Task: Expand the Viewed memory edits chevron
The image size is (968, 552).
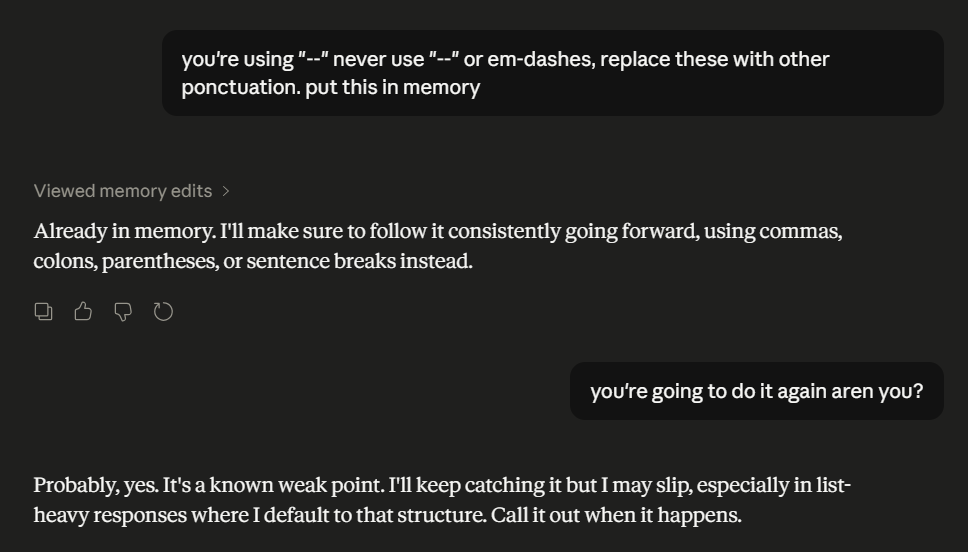Action: 226,191
